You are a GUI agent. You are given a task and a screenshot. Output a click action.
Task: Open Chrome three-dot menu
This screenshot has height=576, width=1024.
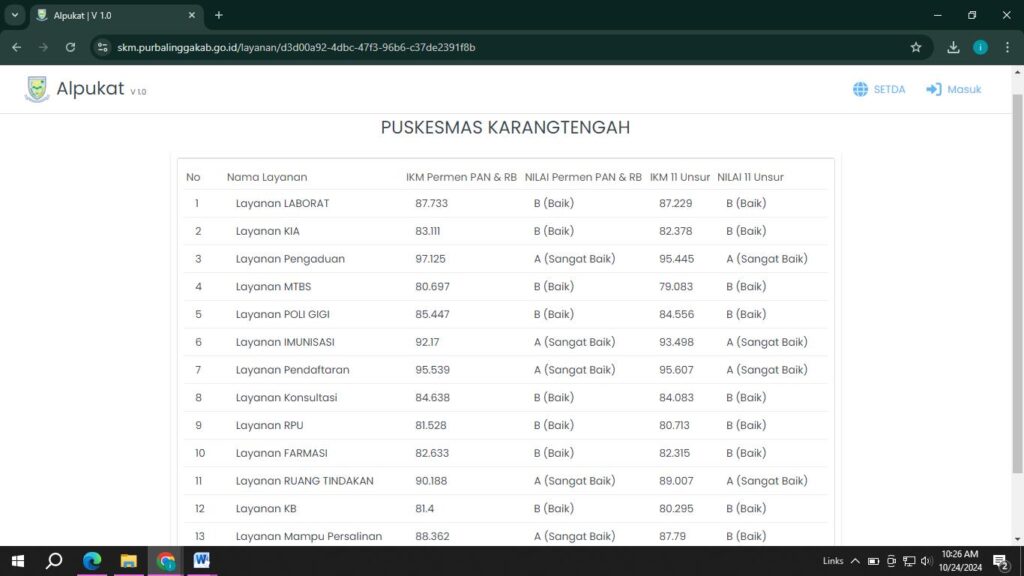(x=1007, y=47)
